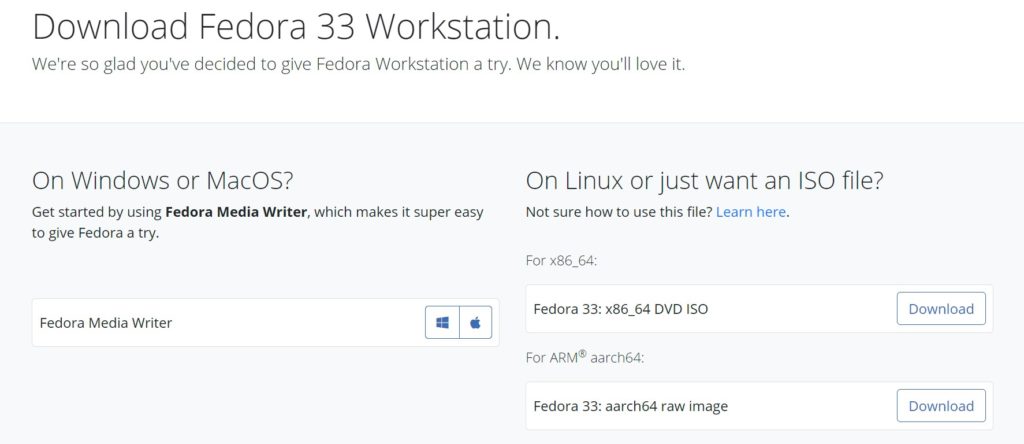Download Fedora Media Writer for macOS
Screen dimensions: 1024x444
coord(475,323)
